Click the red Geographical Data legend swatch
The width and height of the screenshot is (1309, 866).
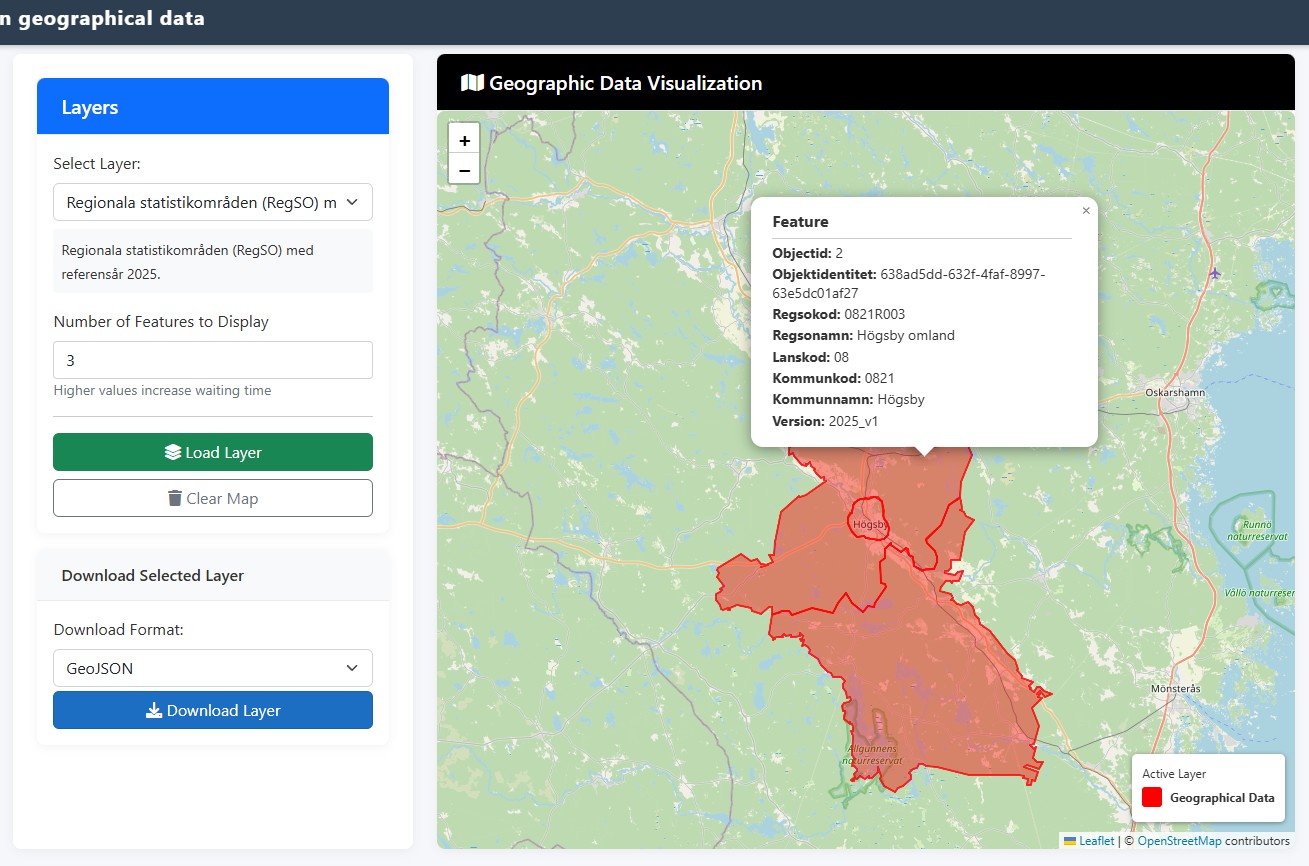pos(1152,797)
